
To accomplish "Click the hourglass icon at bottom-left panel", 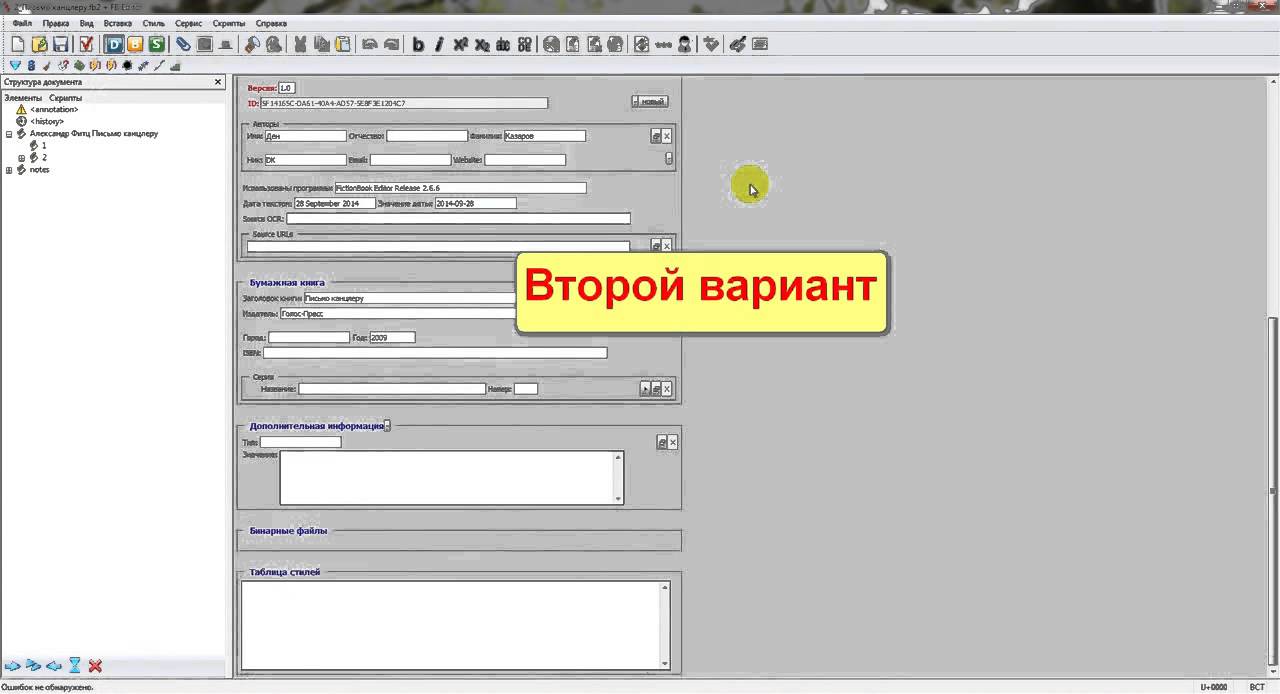I will tap(74, 666).
